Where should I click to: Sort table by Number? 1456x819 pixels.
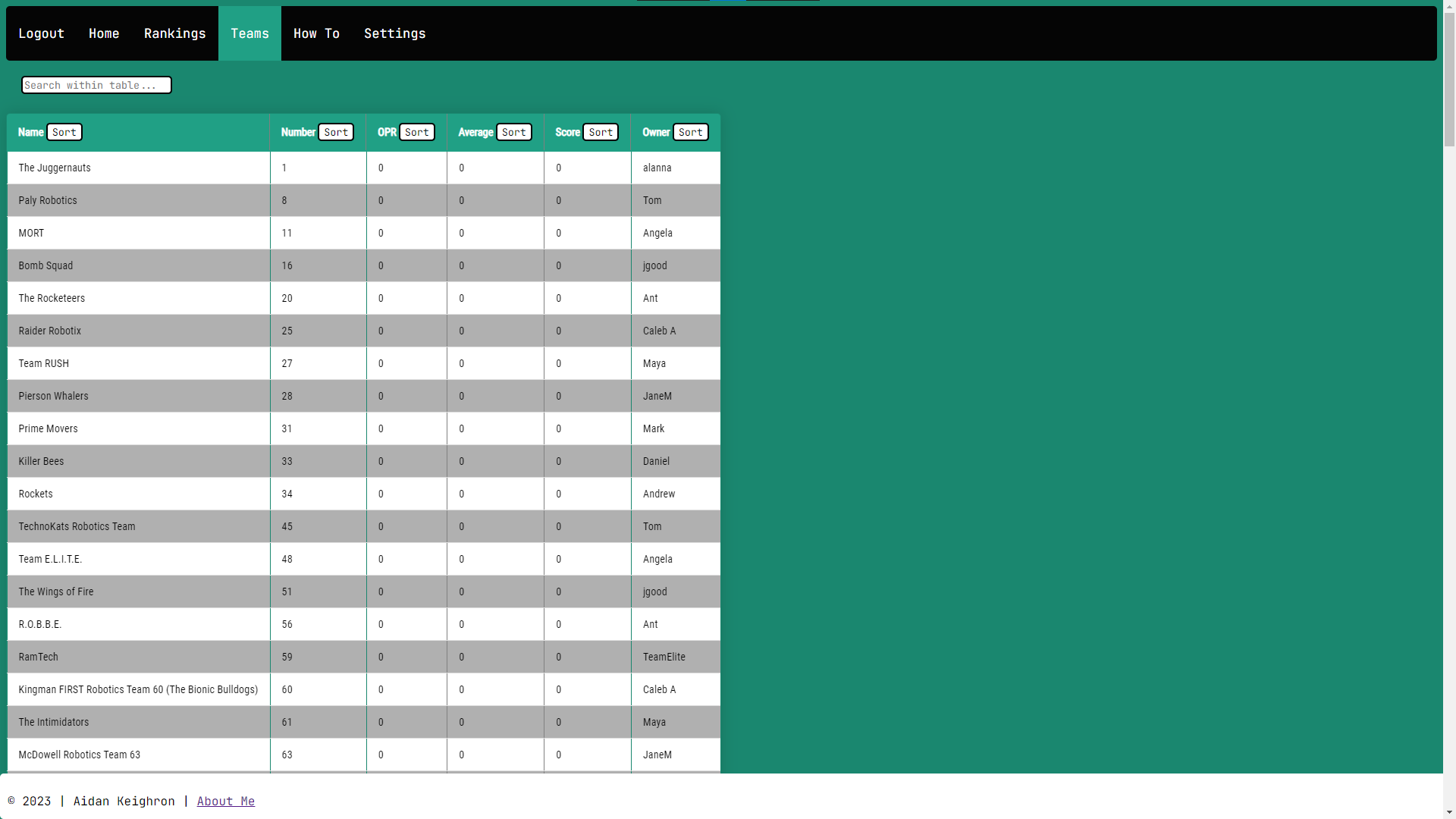click(336, 132)
